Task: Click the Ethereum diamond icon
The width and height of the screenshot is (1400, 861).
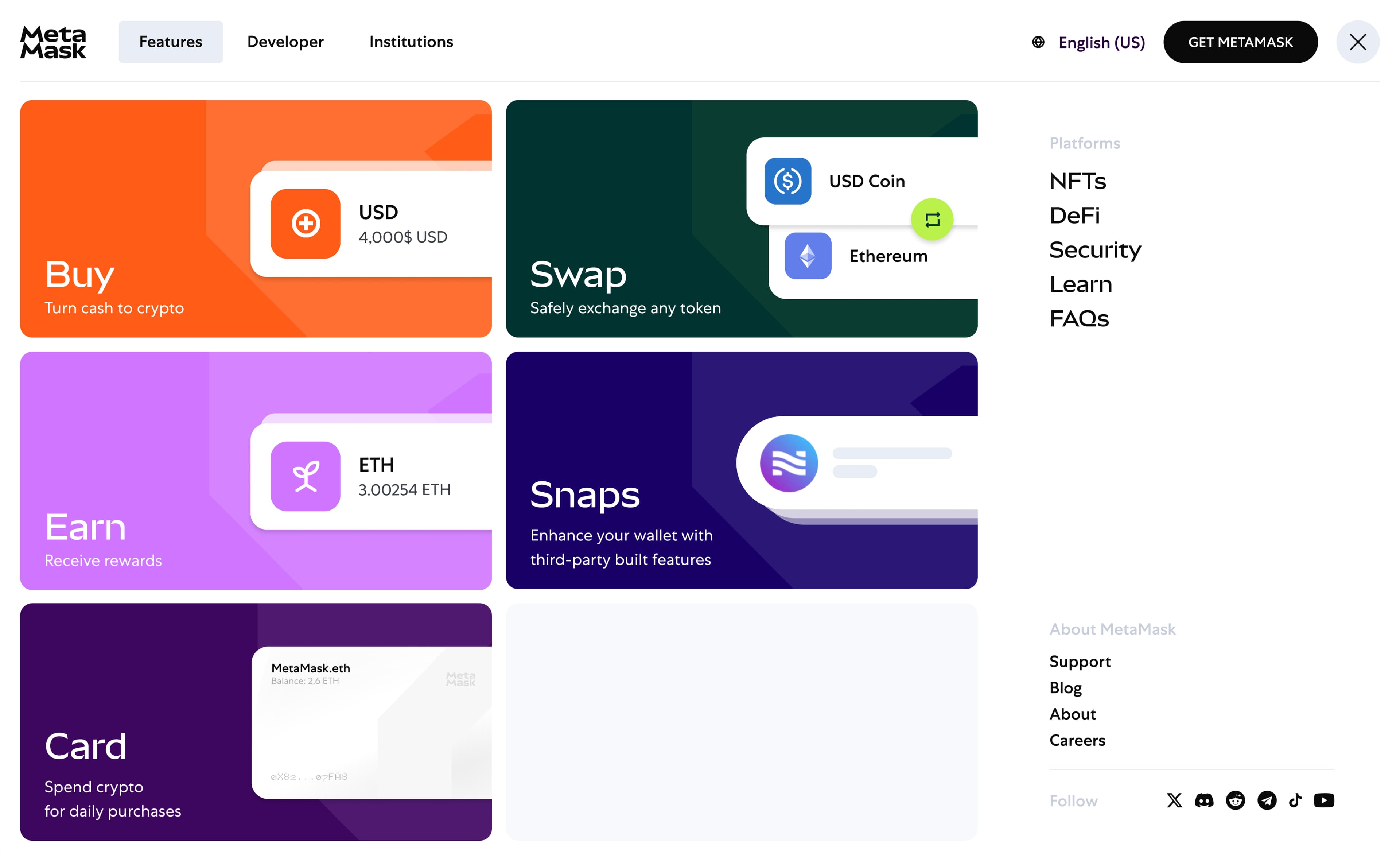Action: (x=807, y=256)
